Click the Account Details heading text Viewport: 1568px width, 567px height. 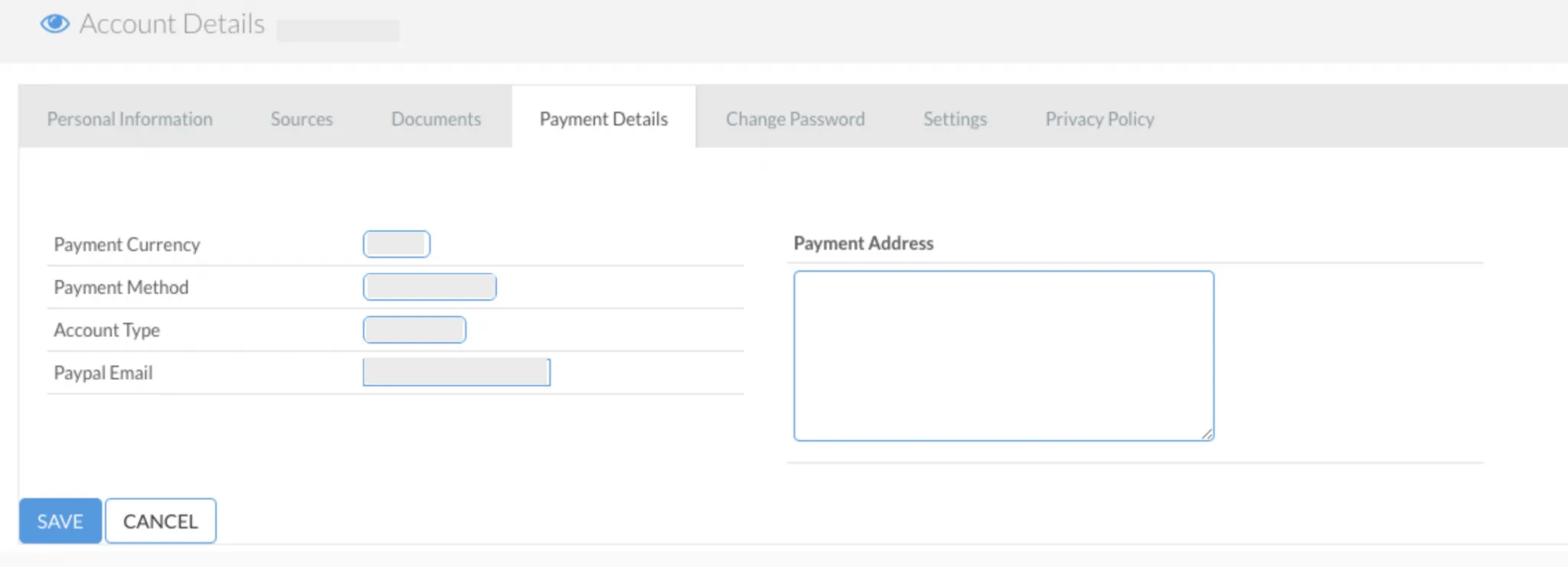click(x=172, y=24)
